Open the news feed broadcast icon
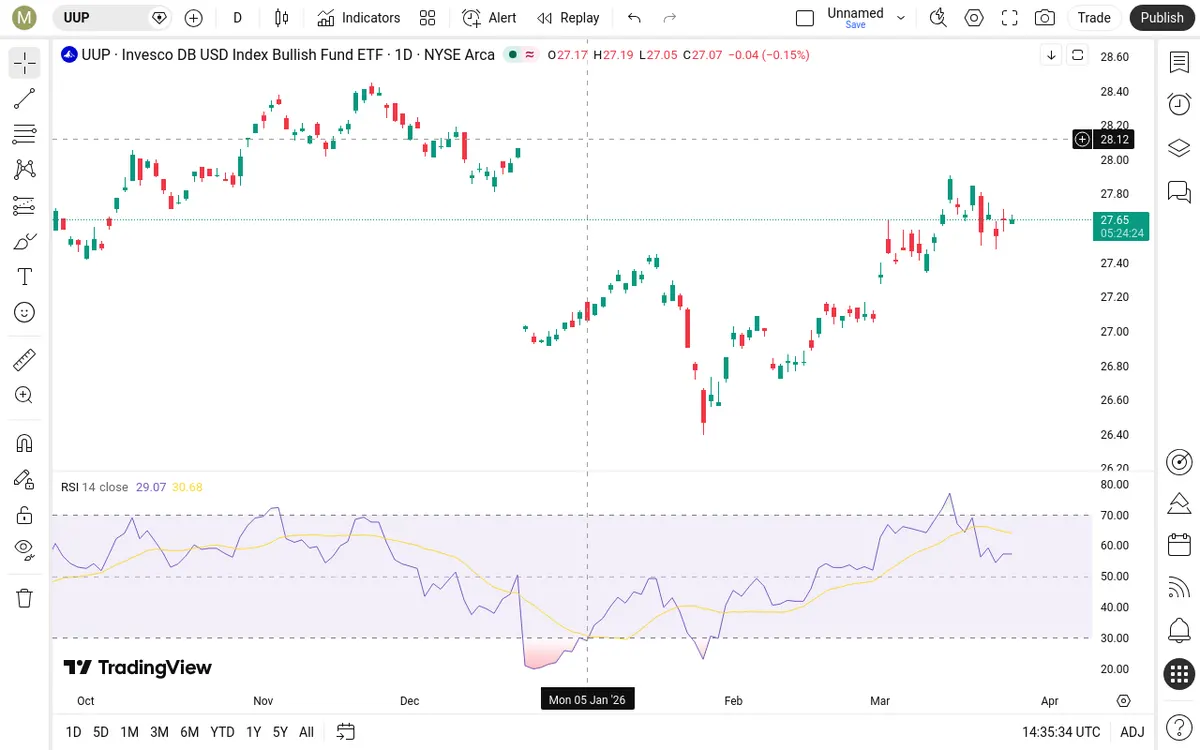Viewport: 1200px width, 750px height. (x=1179, y=588)
